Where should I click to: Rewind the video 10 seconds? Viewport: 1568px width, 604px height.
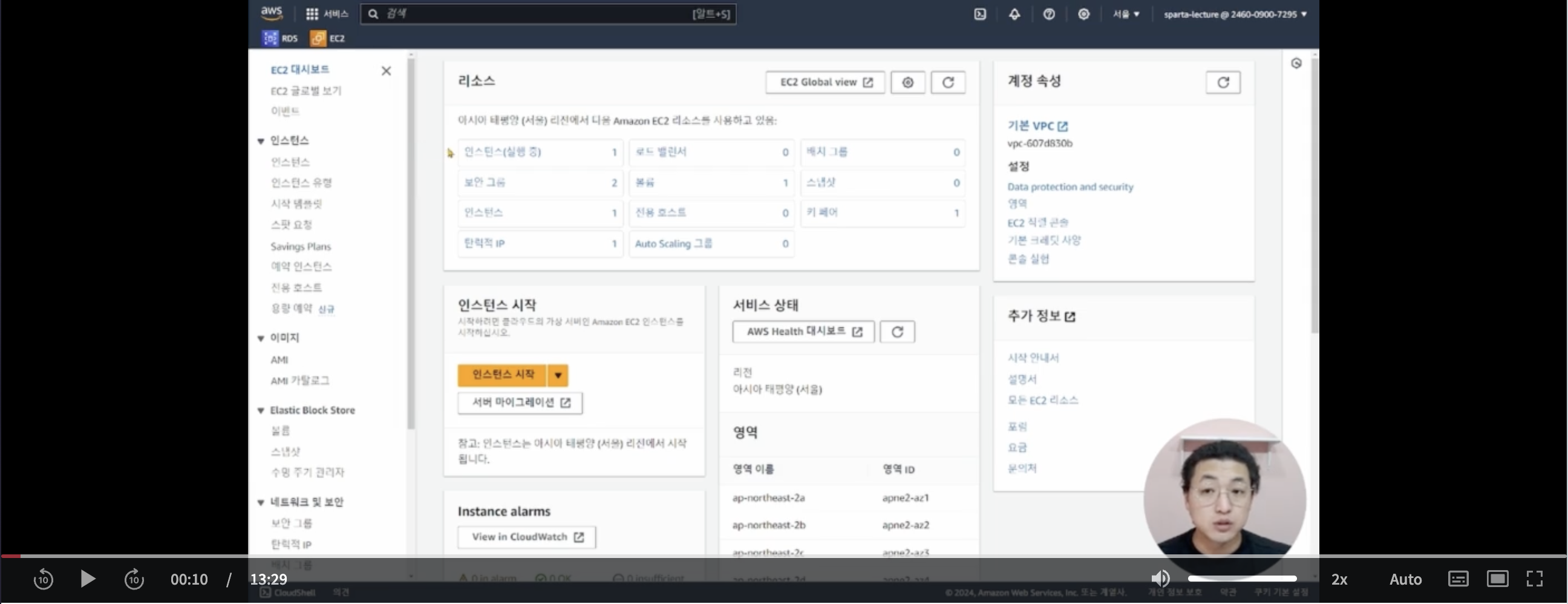[x=43, y=579]
